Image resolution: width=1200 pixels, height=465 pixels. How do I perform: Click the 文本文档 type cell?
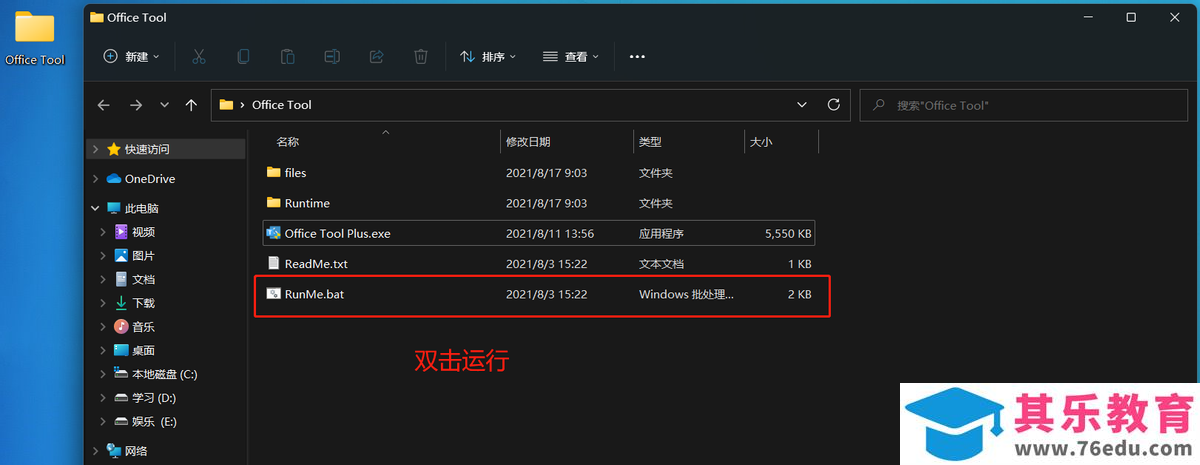[661, 264]
